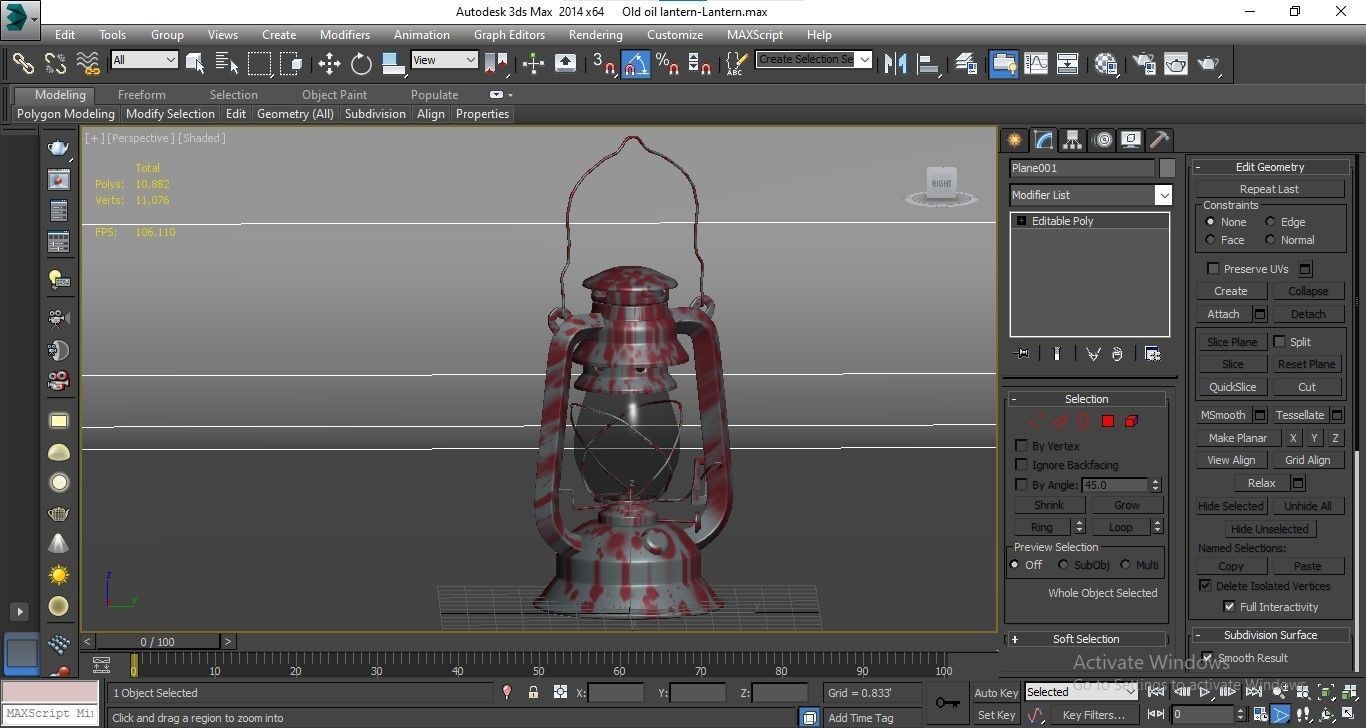1366x728 pixels.
Task: Select Element sub-object level red cube
Action: (1131, 421)
